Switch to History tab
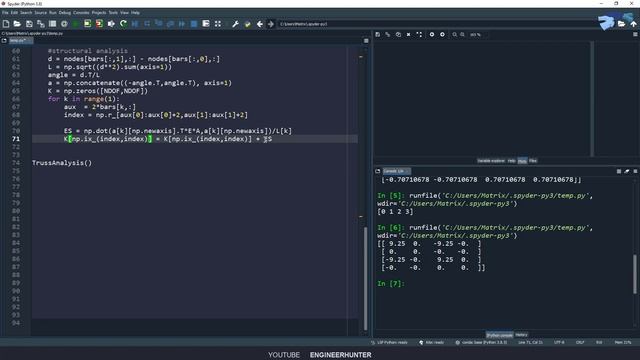The height and width of the screenshot is (360, 640). [521, 335]
